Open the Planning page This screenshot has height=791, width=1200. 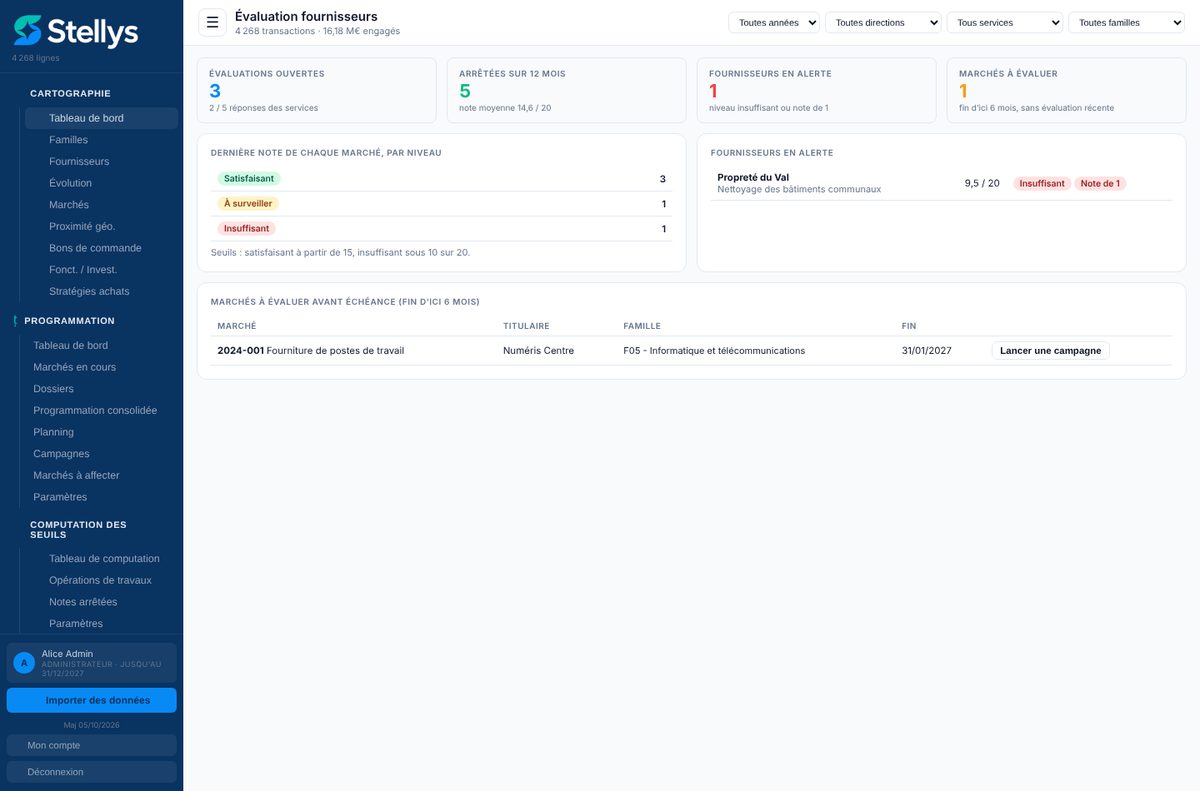point(101,432)
